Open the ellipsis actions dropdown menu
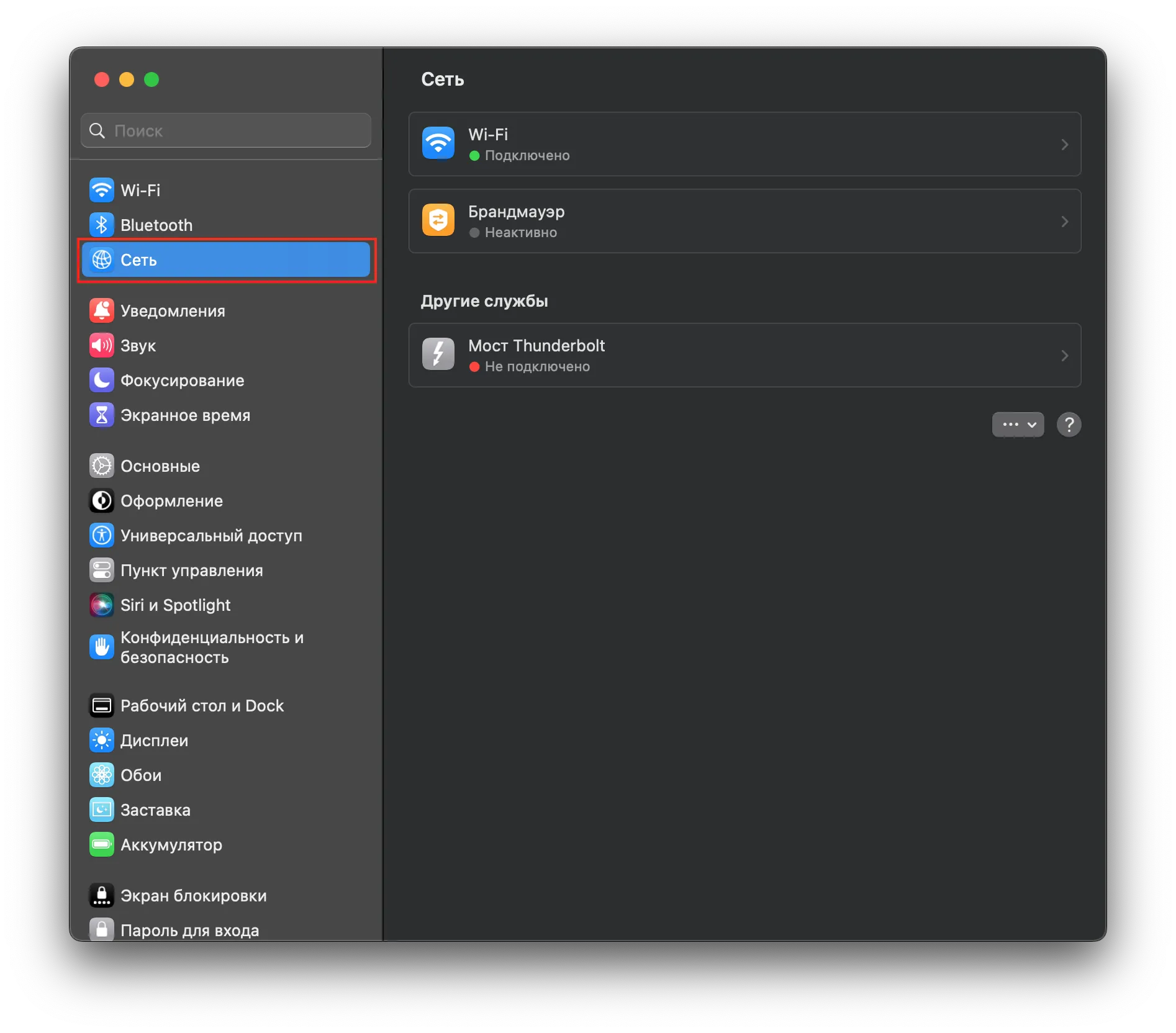The height and width of the screenshot is (1033, 1176). [x=1018, y=425]
